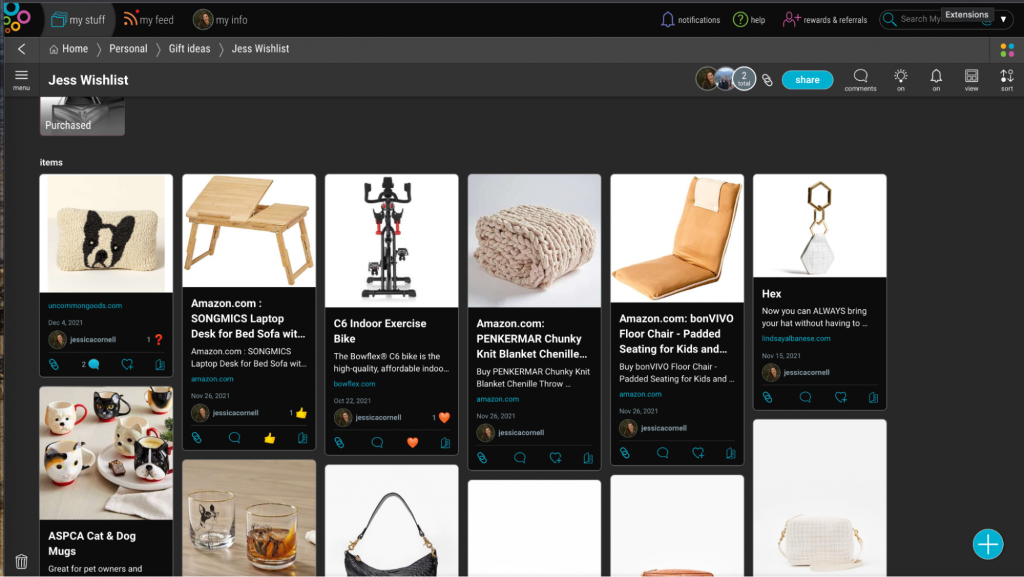Image resolution: width=1024 pixels, height=577 pixels.
Task: Remove thumbs-up reaction in SONGMICS card footer
Action: 270,438
